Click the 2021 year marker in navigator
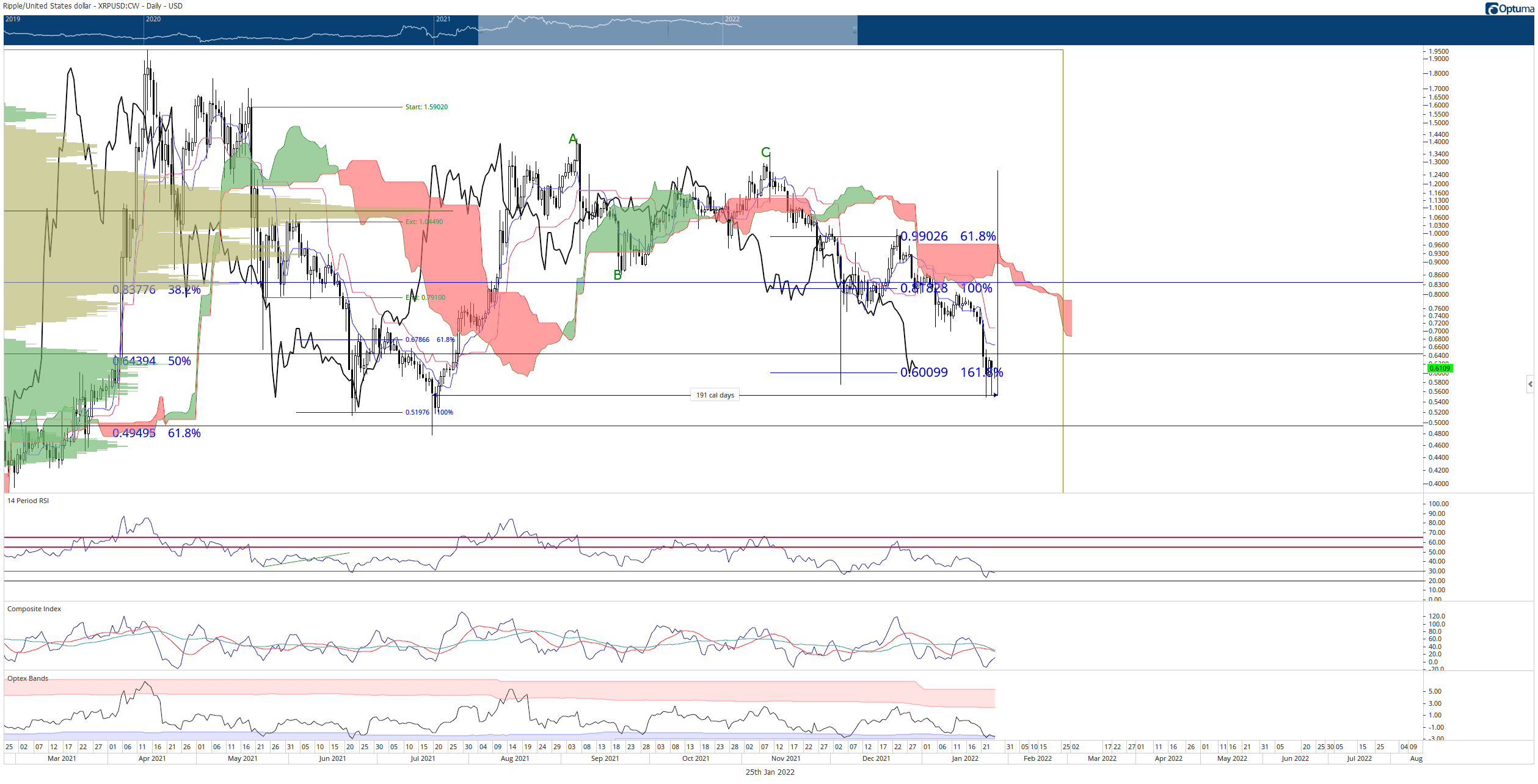Screen dimensions: 1538x784 click(x=443, y=19)
